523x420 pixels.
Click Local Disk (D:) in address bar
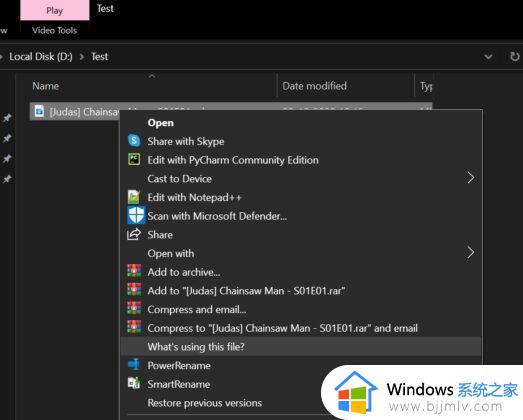(x=41, y=57)
